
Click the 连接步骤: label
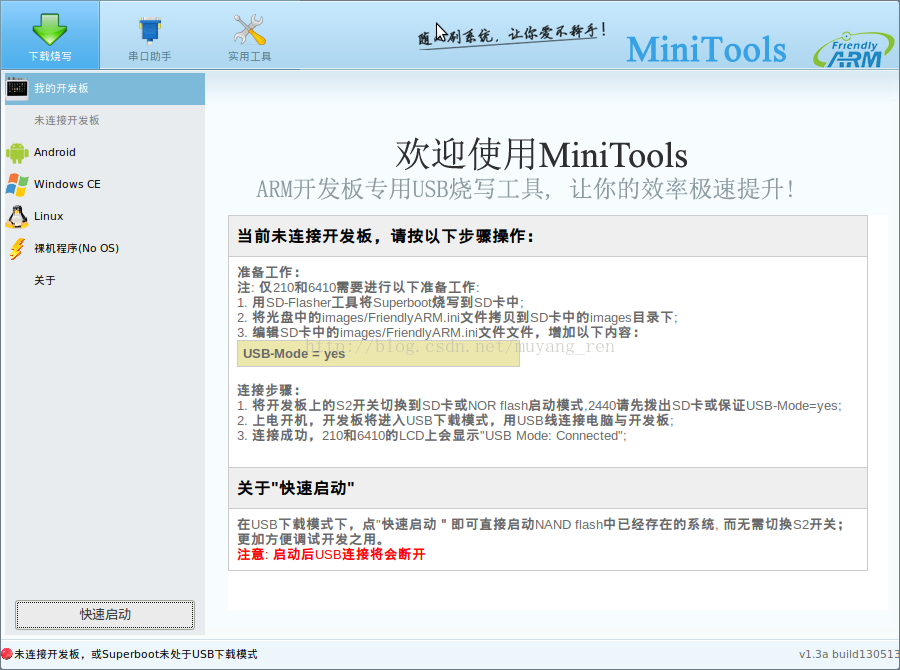pyautogui.click(x=269, y=391)
